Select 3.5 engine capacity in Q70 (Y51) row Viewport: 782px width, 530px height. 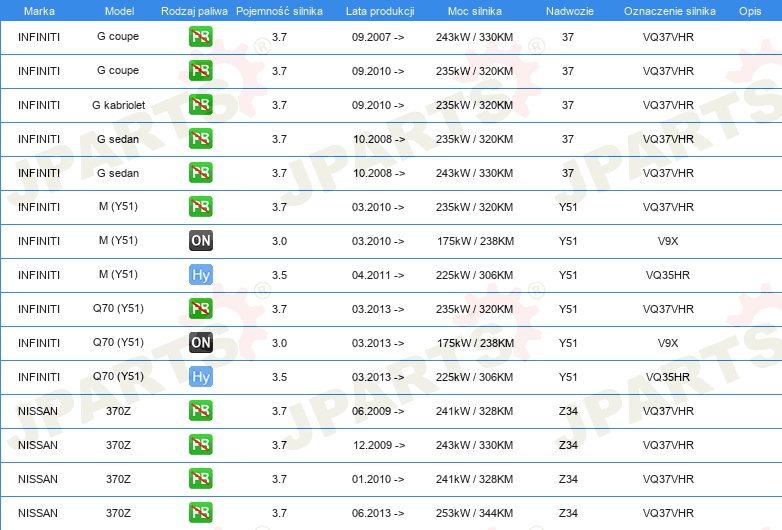[x=279, y=377]
